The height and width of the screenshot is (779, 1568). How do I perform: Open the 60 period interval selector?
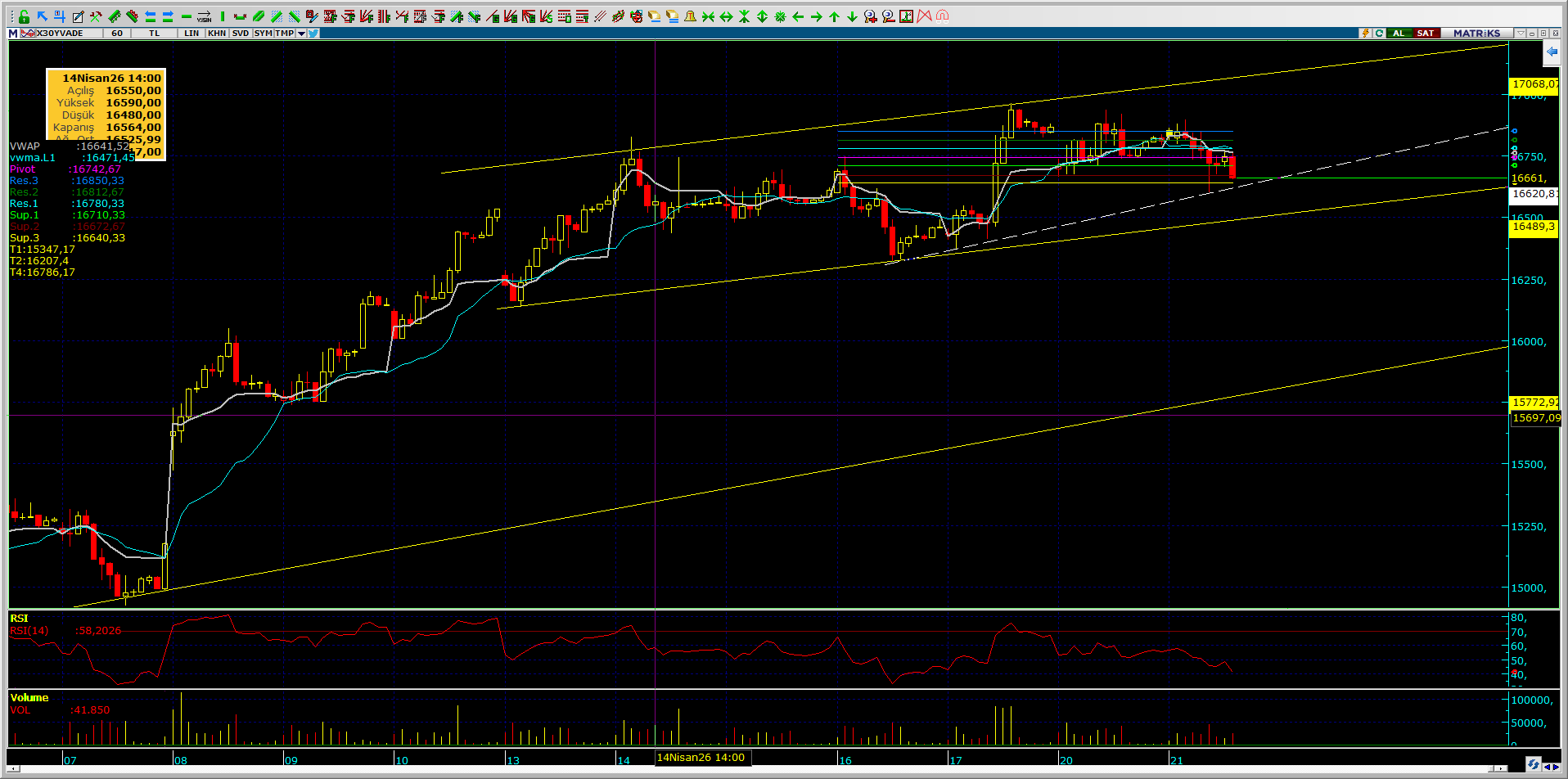117,34
